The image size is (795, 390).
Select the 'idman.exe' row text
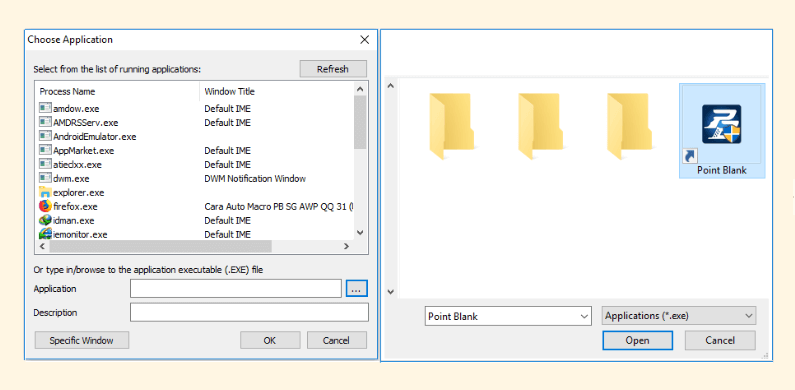pos(74,221)
